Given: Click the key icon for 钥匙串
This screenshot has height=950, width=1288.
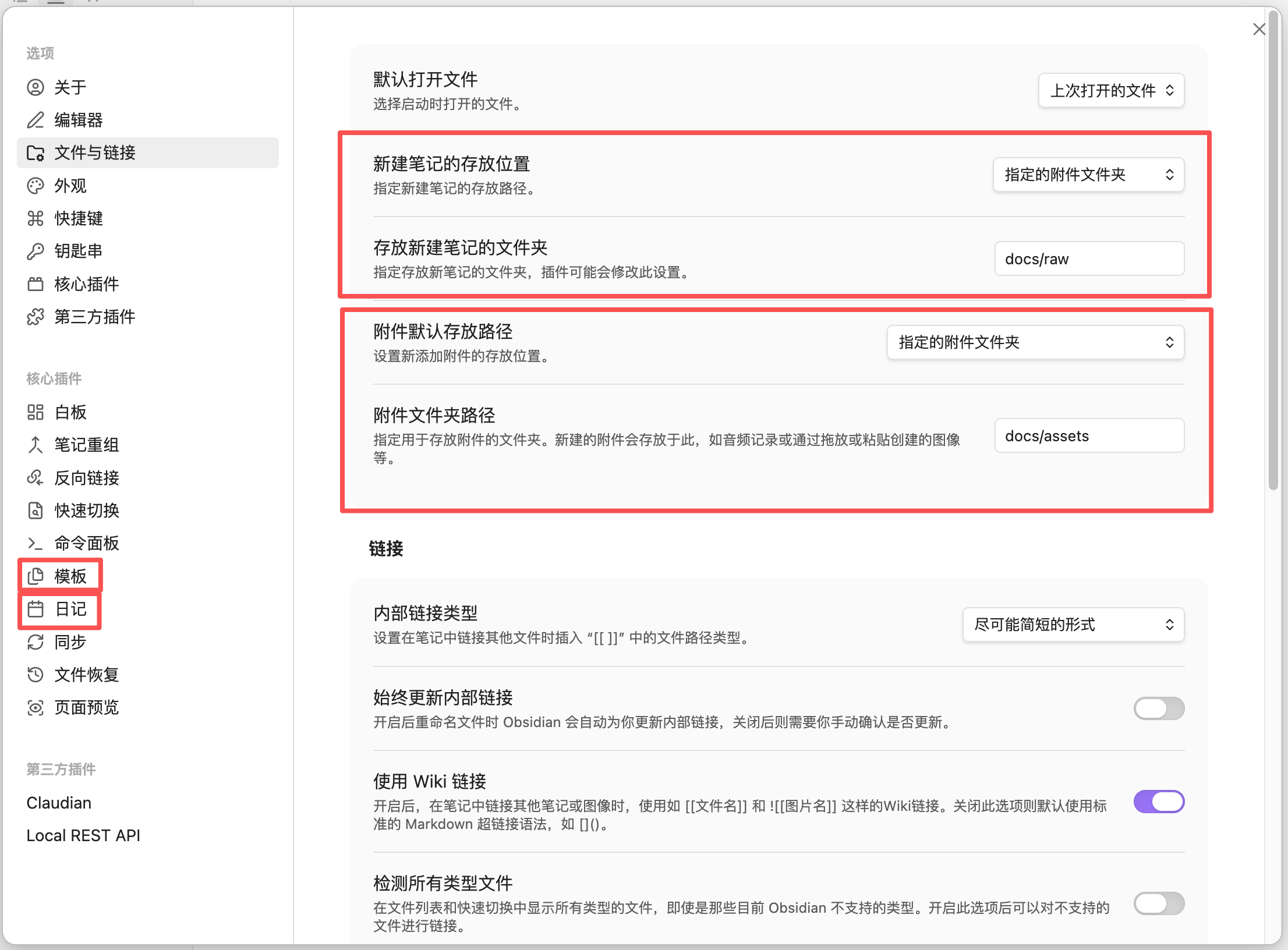Looking at the screenshot, I should 36,251.
